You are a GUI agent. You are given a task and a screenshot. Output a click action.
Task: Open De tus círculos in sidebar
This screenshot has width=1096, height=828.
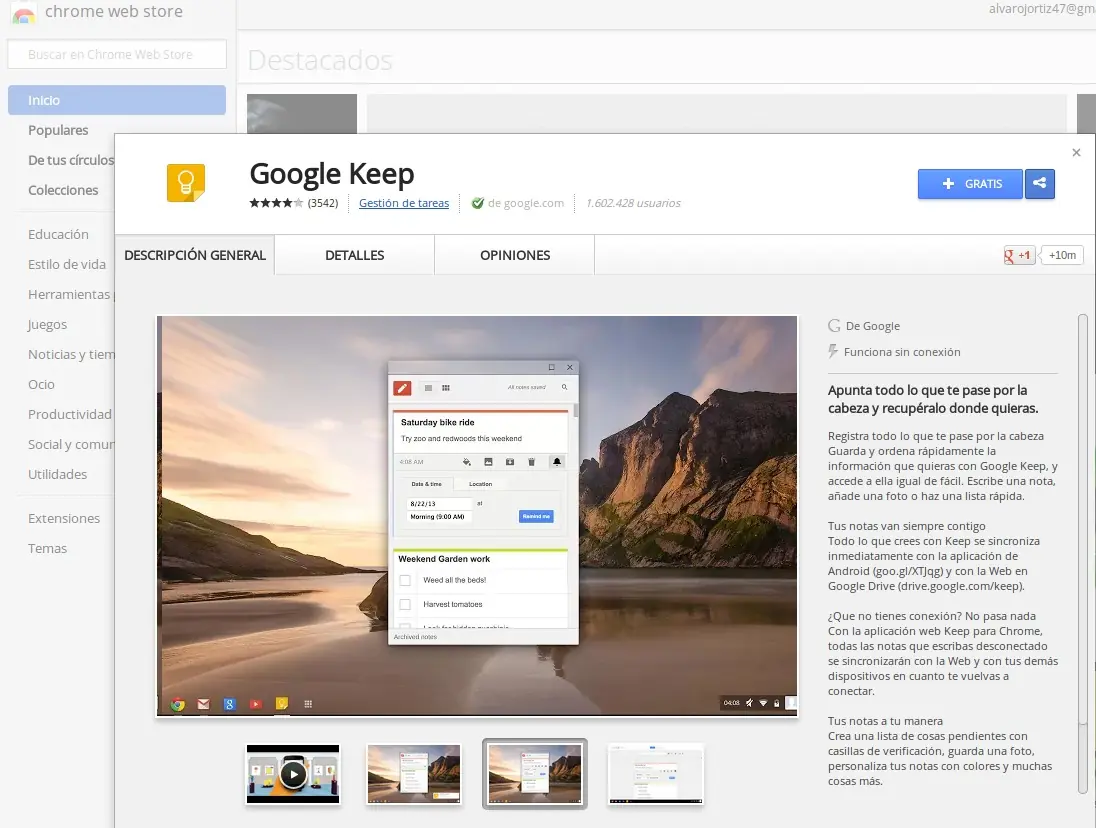click(71, 160)
